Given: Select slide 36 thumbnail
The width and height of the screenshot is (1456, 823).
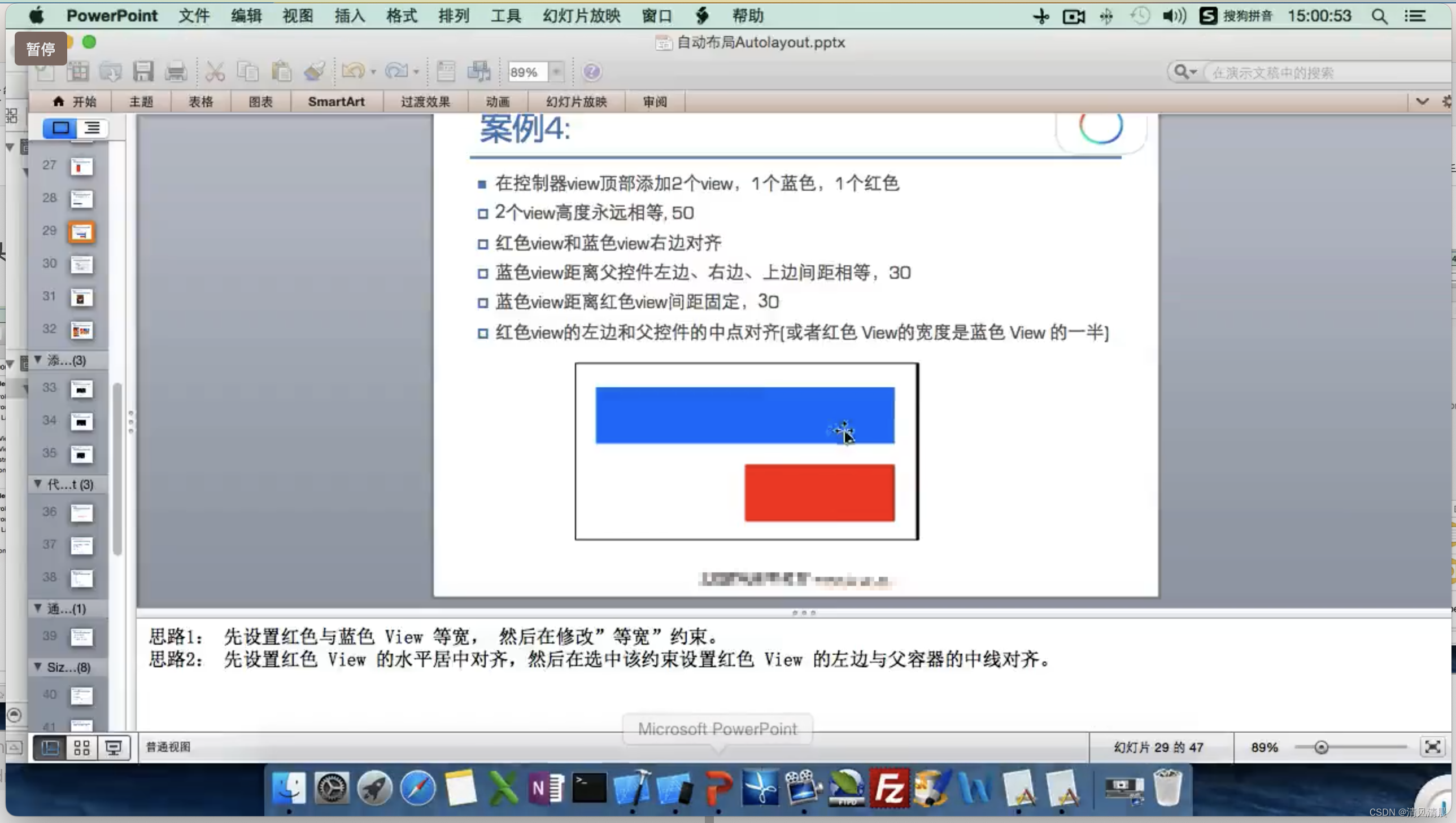Looking at the screenshot, I should (81, 513).
